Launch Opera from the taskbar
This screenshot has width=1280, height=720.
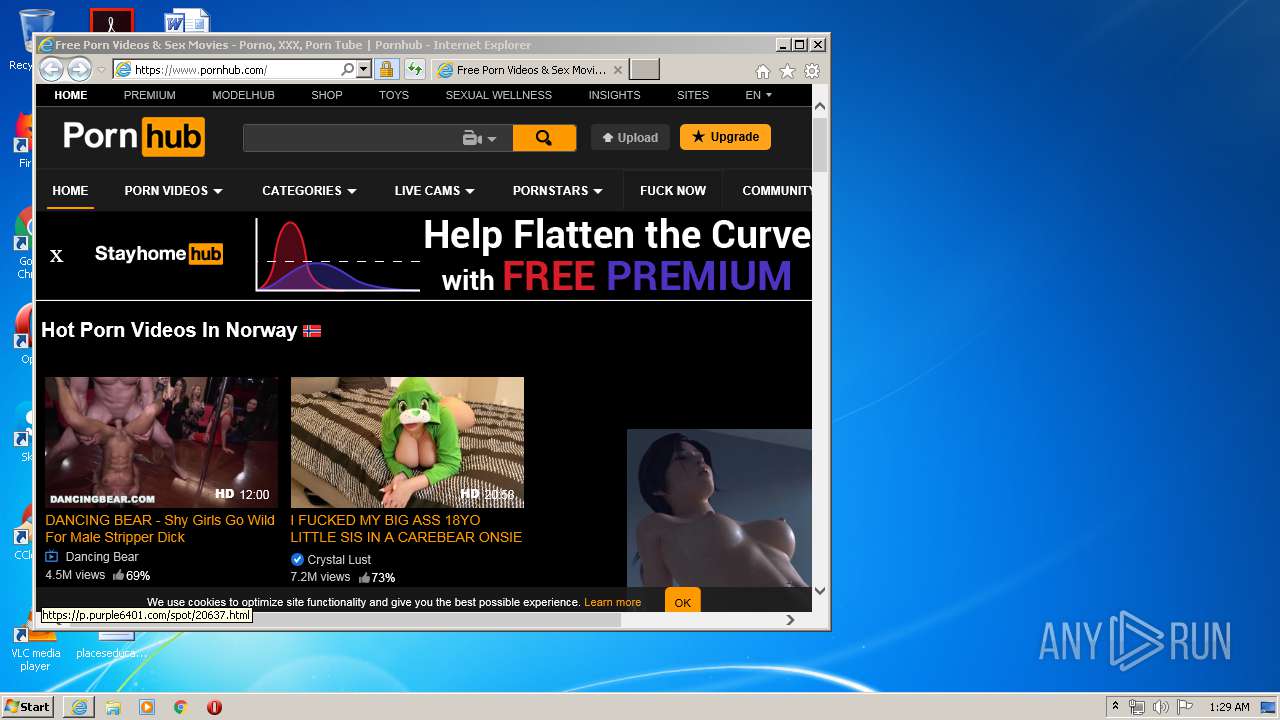click(214, 707)
